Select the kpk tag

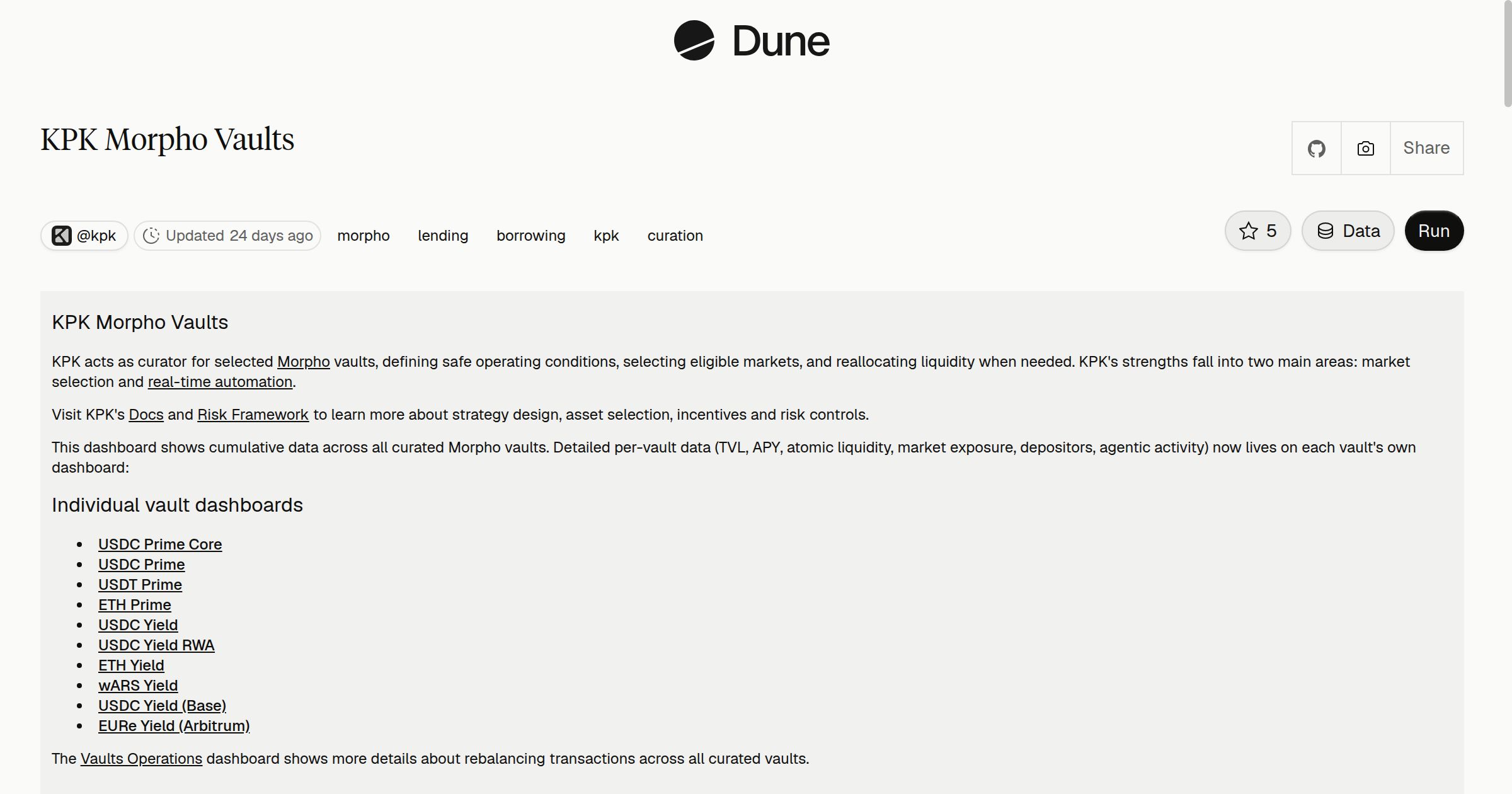click(606, 236)
